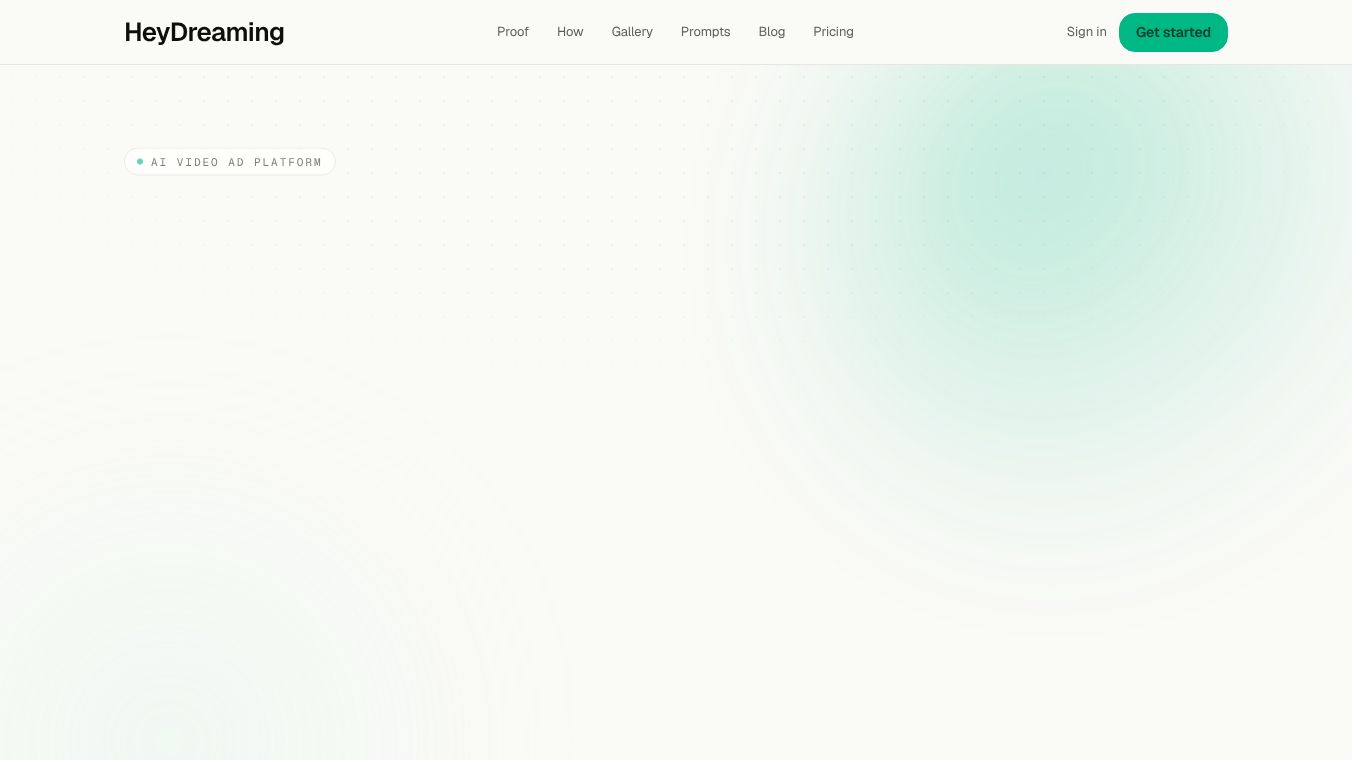Read the Blog from the top navigation

(x=772, y=32)
